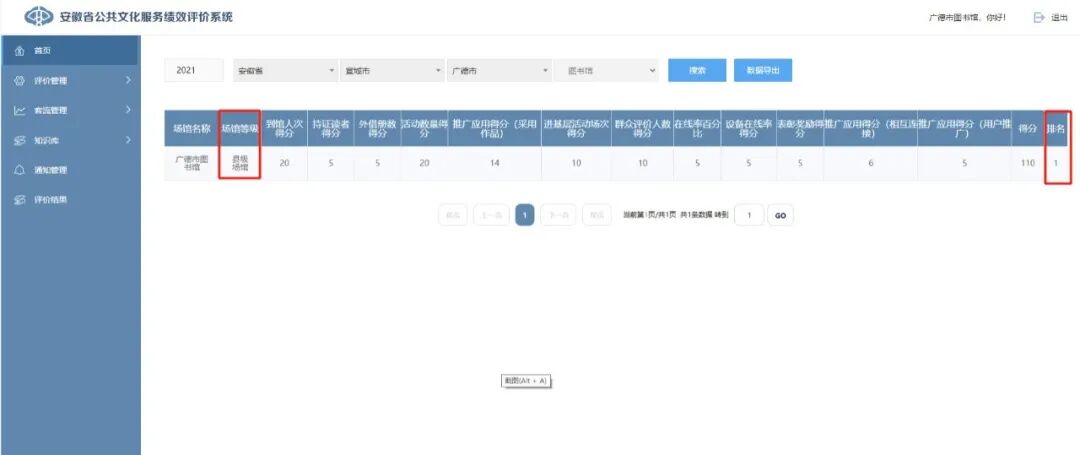Click the 县级场馆 venue level cell
The height and width of the screenshot is (455, 1080).
click(x=240, y=164)
